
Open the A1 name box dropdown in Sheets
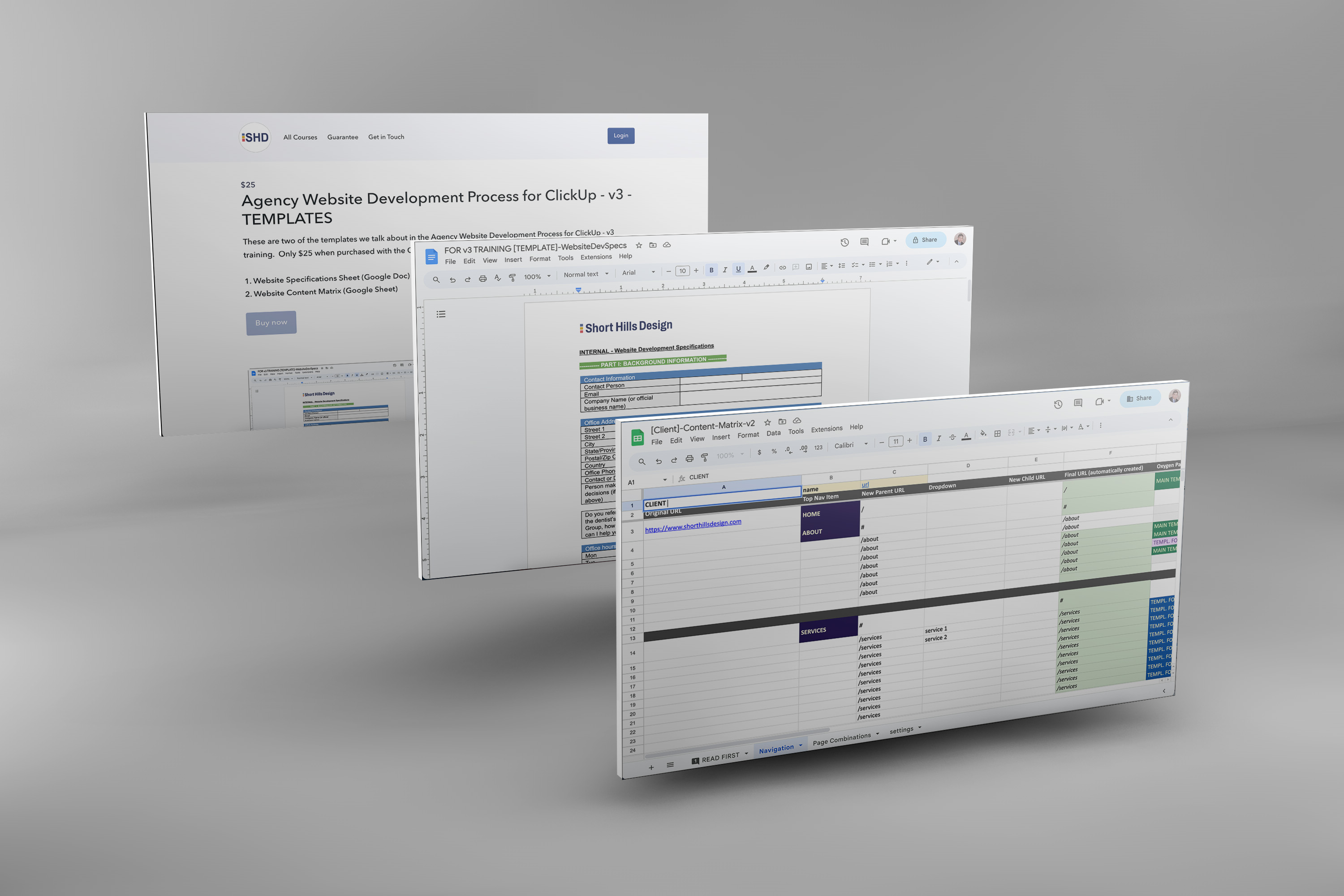tap(664, 480)
